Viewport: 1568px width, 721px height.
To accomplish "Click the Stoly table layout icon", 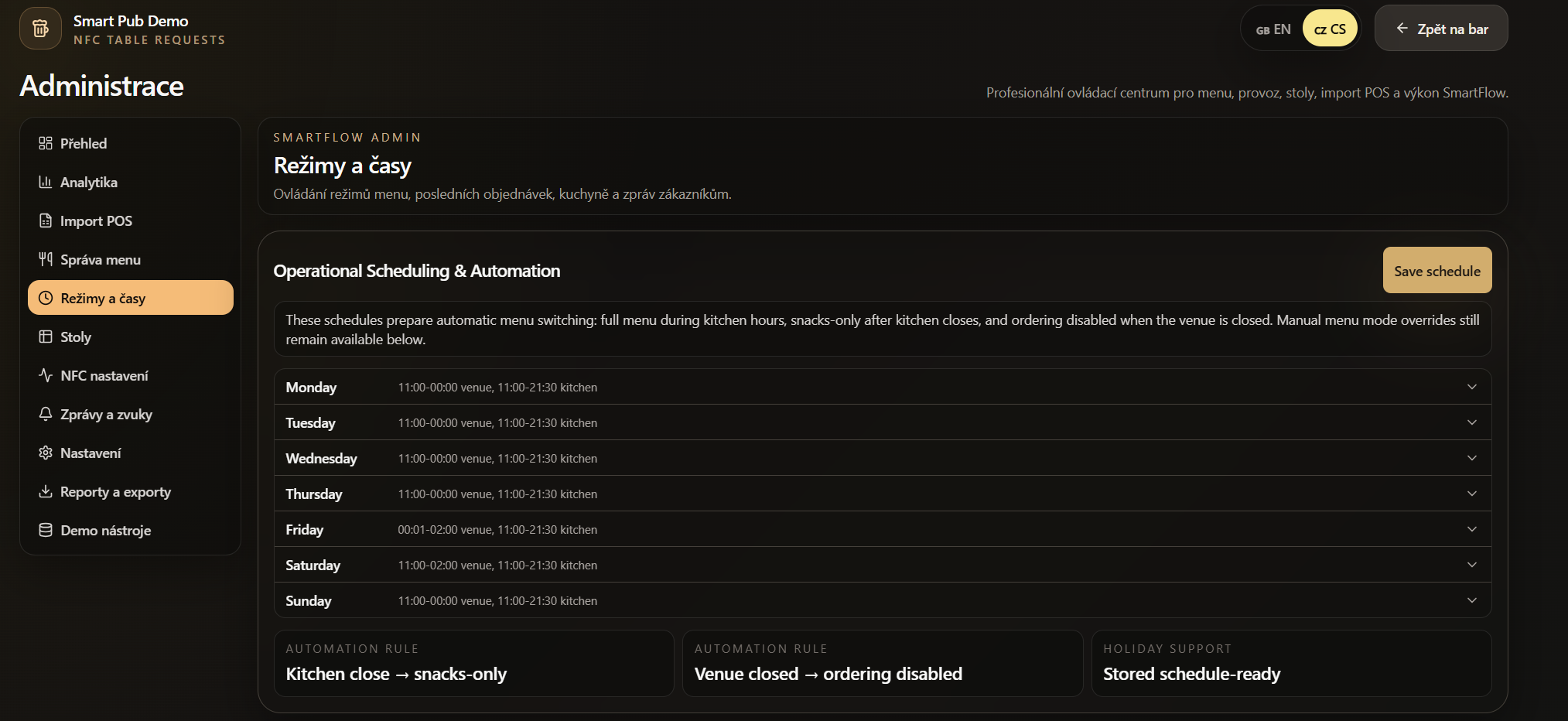I will 46,337.
